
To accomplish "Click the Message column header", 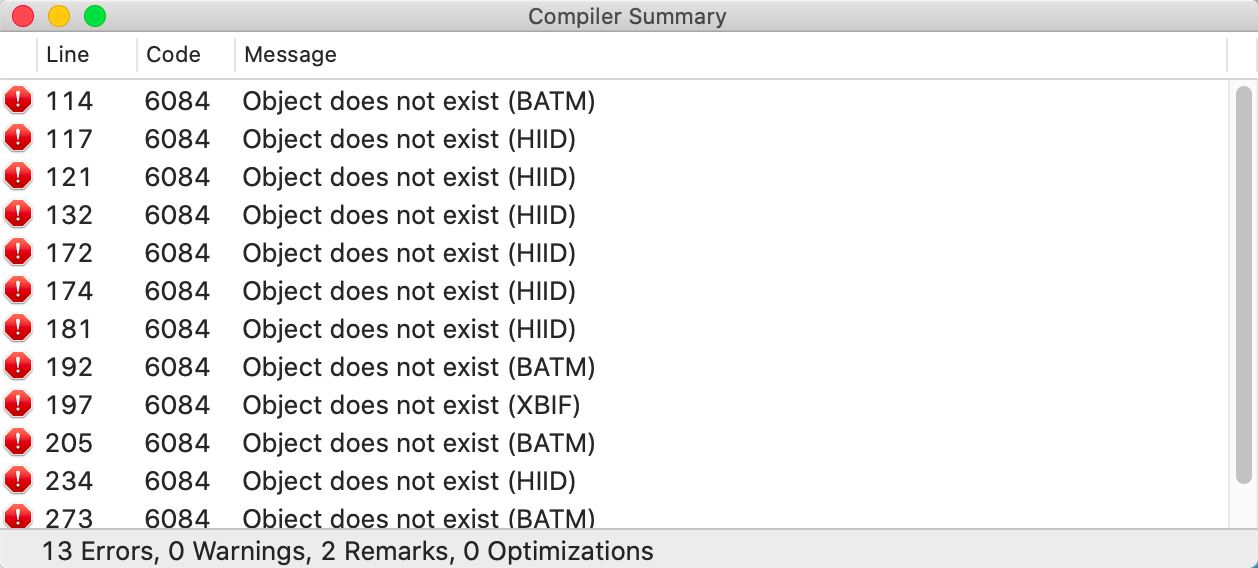I will [291, 55].
